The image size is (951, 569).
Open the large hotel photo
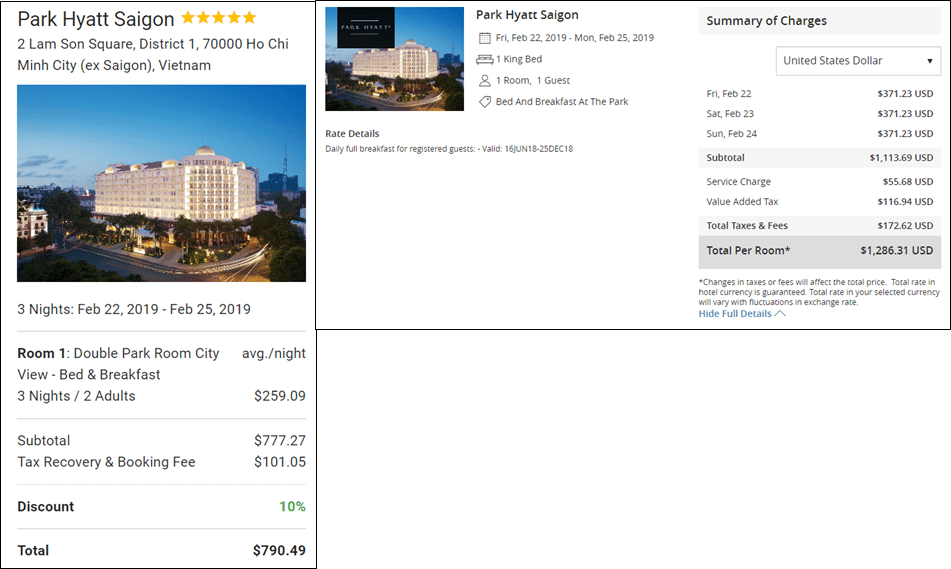[161, 183]
